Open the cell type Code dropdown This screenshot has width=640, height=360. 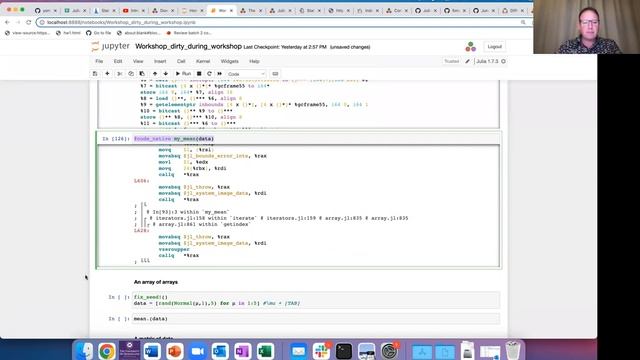point(246,74)
